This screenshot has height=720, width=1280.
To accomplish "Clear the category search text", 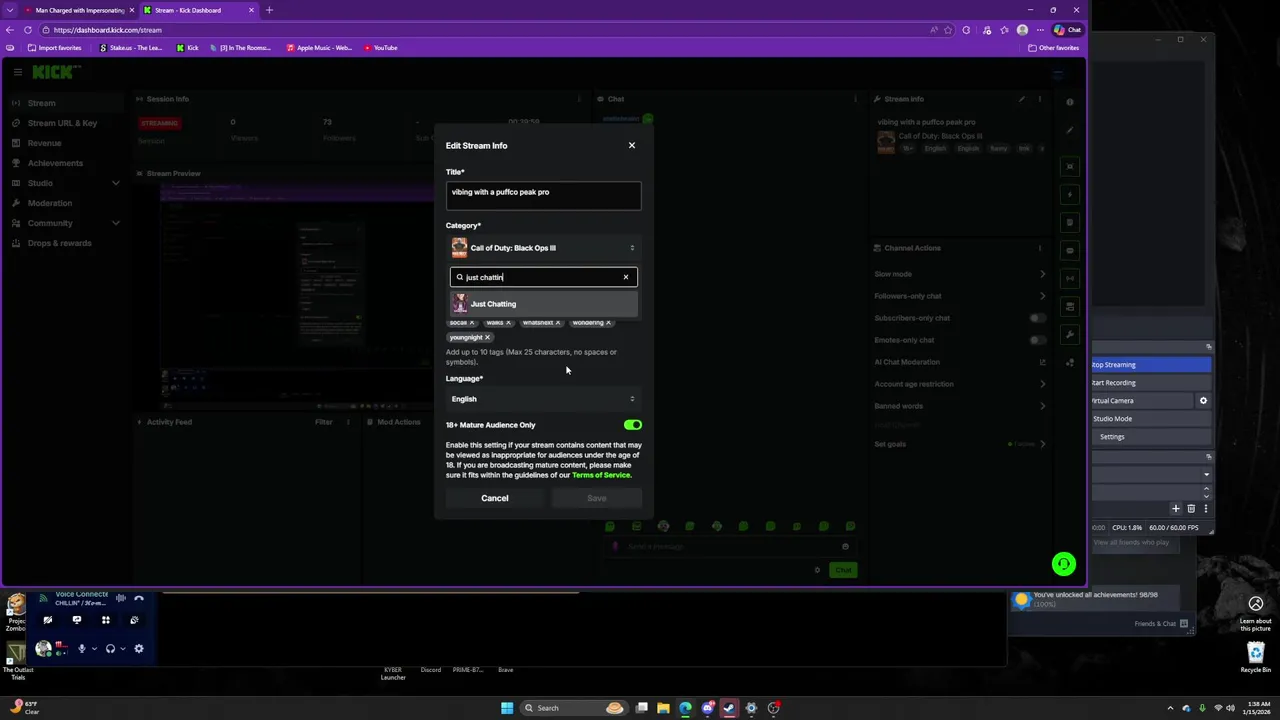I will [x=626, y=277].
